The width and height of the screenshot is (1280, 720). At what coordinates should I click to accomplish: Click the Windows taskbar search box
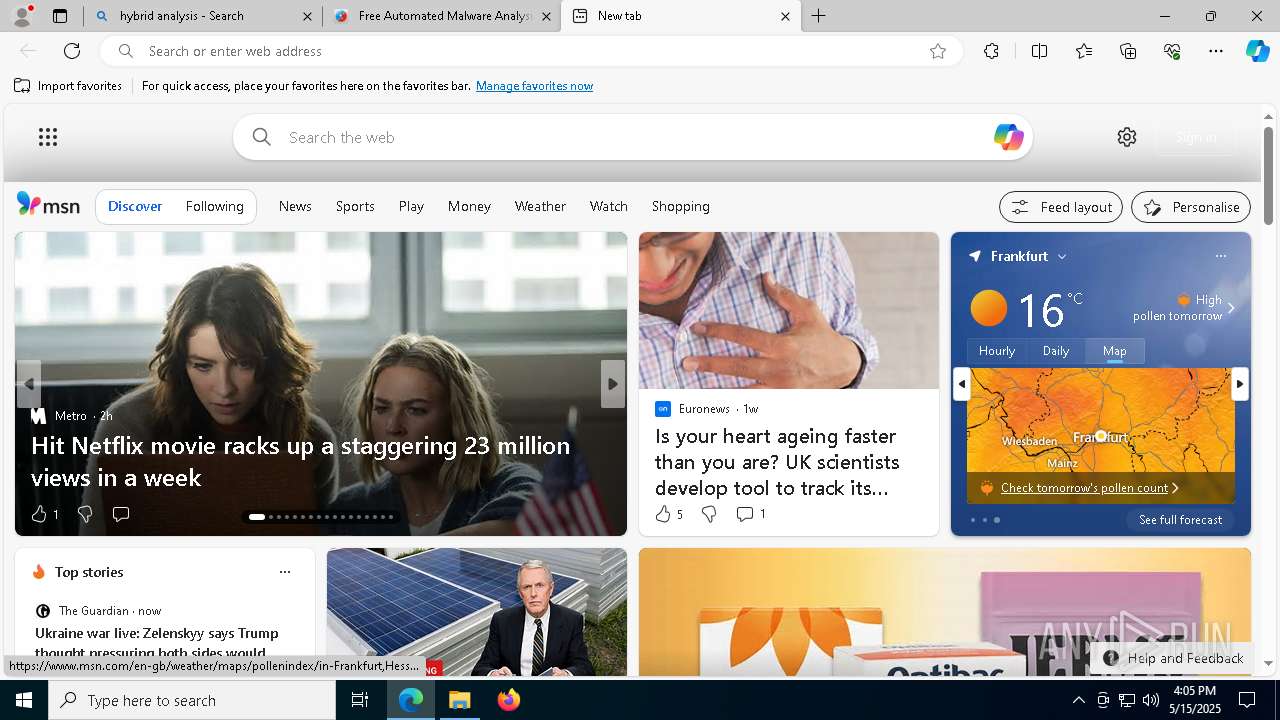[x=192, y=700]
